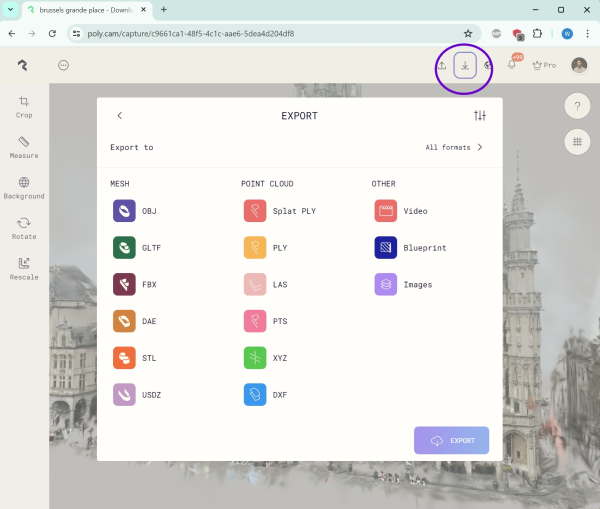Toggle the grid view button
This screenshot has height=509, width=600.
[x=578, y=143]
